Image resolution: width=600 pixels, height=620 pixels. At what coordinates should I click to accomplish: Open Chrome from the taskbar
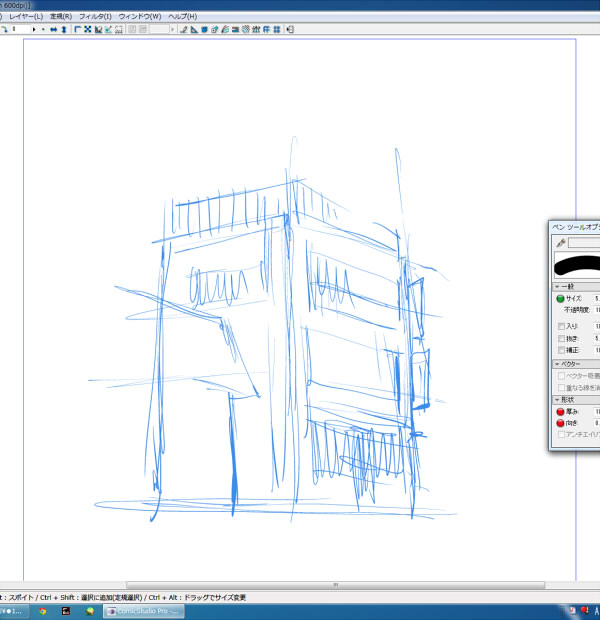[42, 611]
